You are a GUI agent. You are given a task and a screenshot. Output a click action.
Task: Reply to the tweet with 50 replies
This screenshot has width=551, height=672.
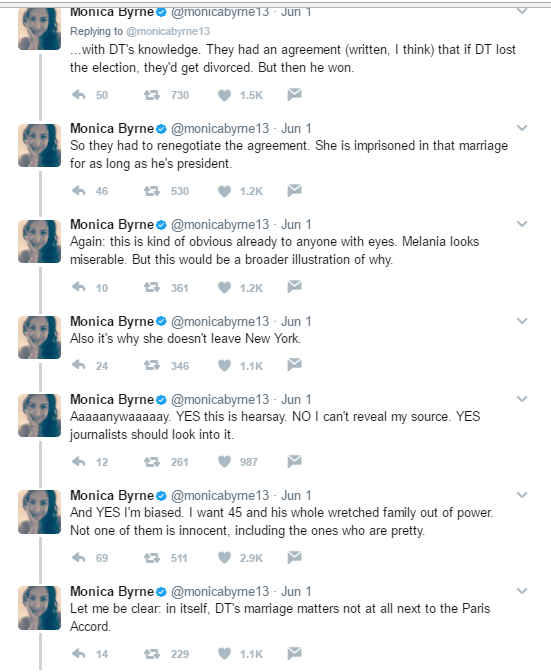(x=78, y=94)
